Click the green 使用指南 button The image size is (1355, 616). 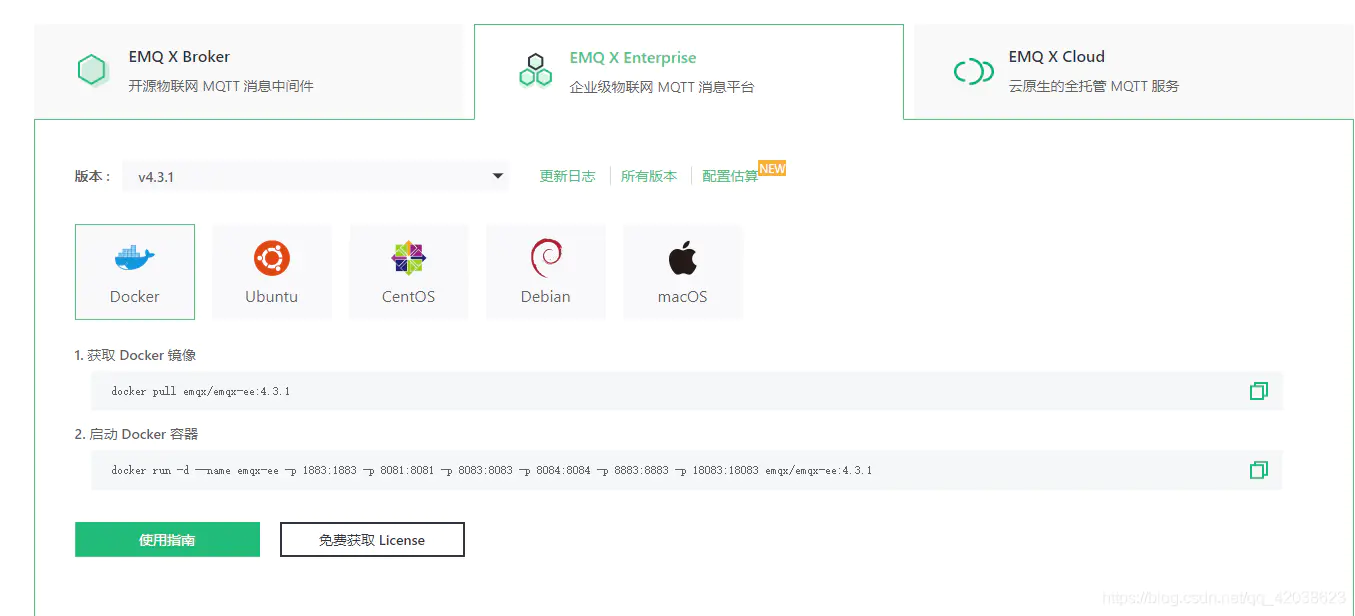[167, 540]
